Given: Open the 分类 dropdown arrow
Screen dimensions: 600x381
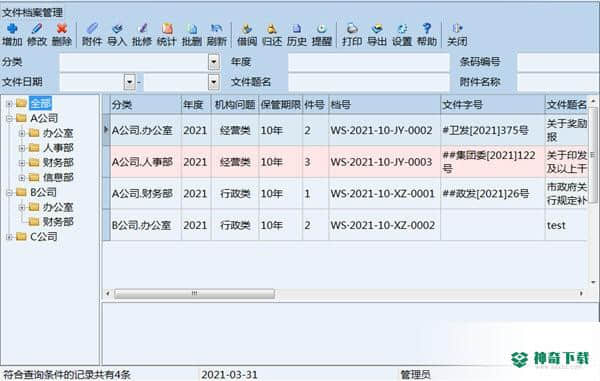Looking at the screenshot, I should click(214, 62).
